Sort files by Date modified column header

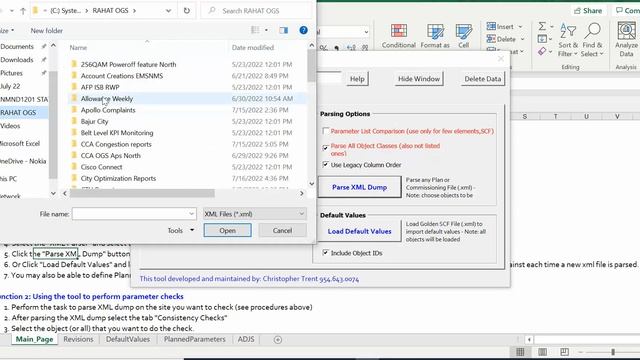point(253,48)
